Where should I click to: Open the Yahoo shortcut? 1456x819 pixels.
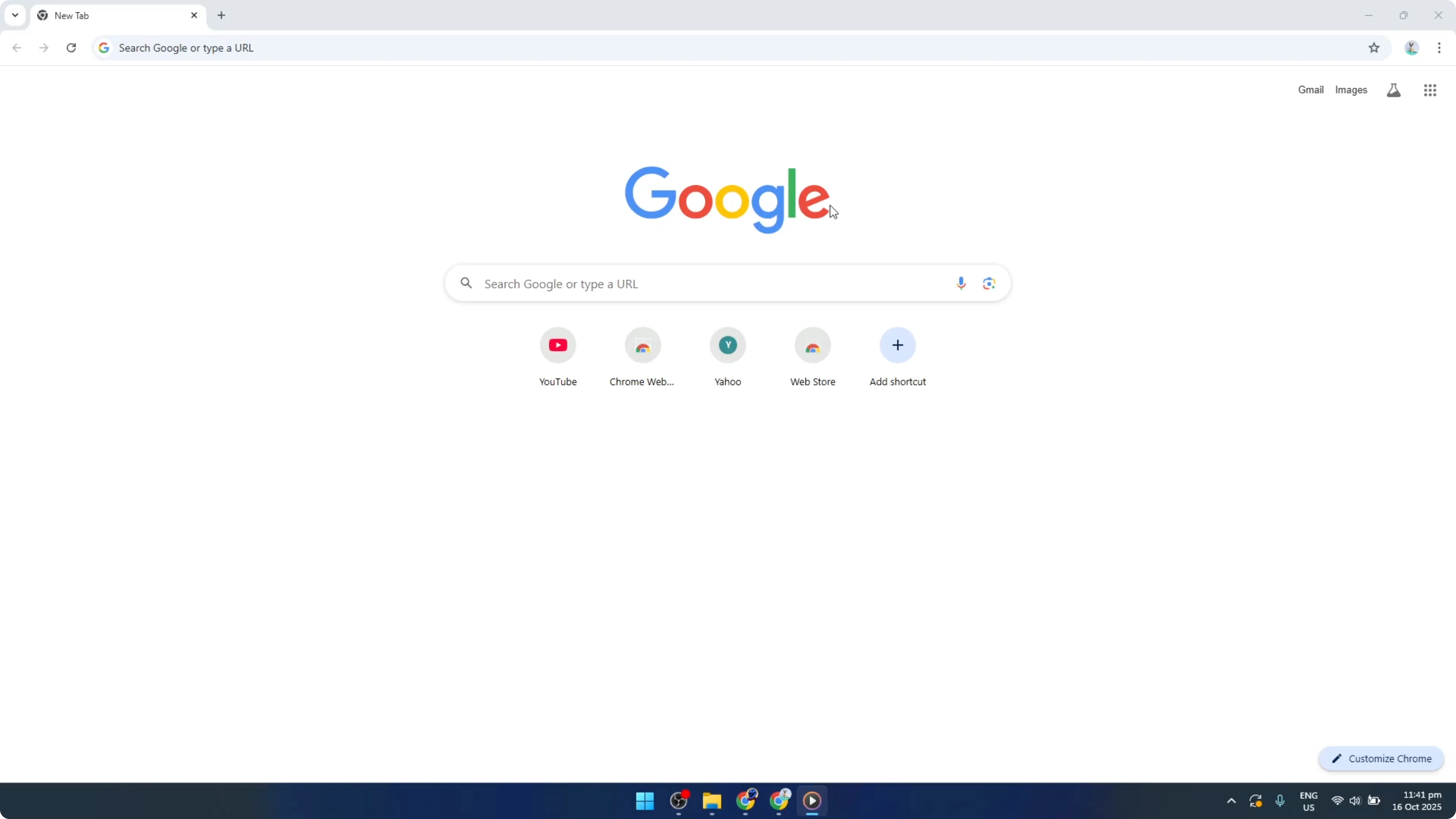click(728, 345)
